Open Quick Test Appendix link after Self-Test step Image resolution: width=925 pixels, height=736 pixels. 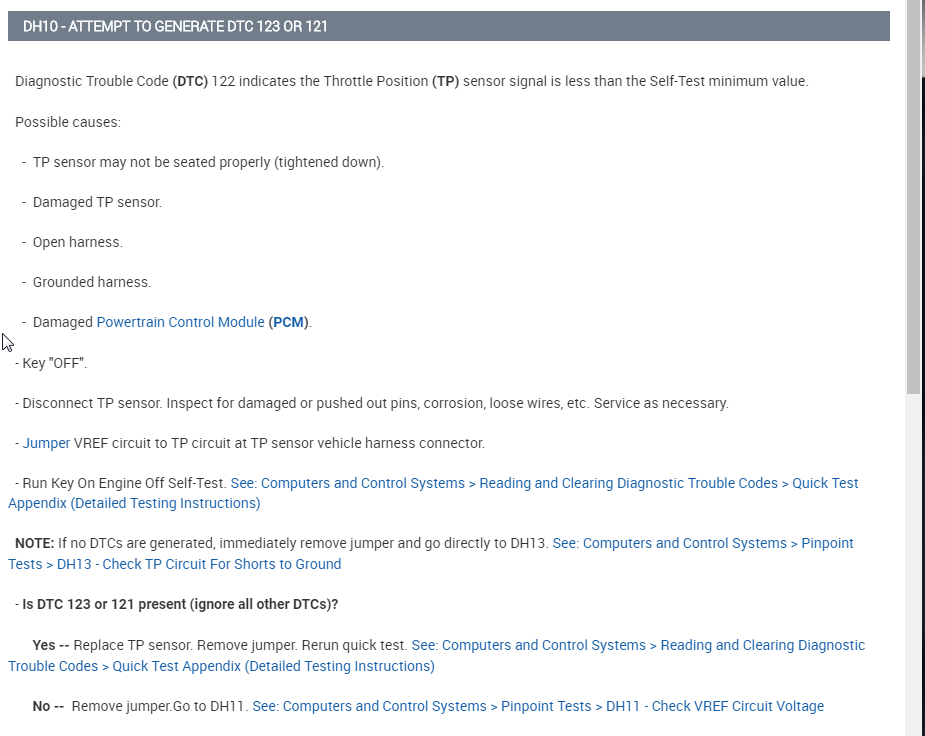point(543,484)
